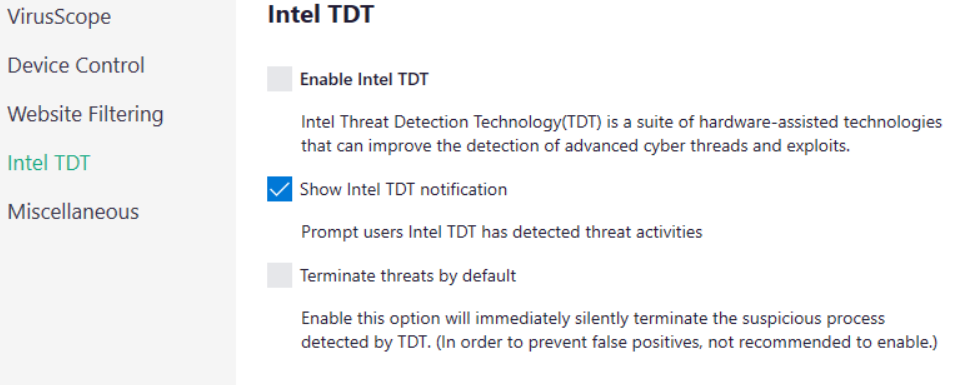The image size is (975, 385).
Task: Open the VirusScope settings section
Action: (x=59, y=17)
